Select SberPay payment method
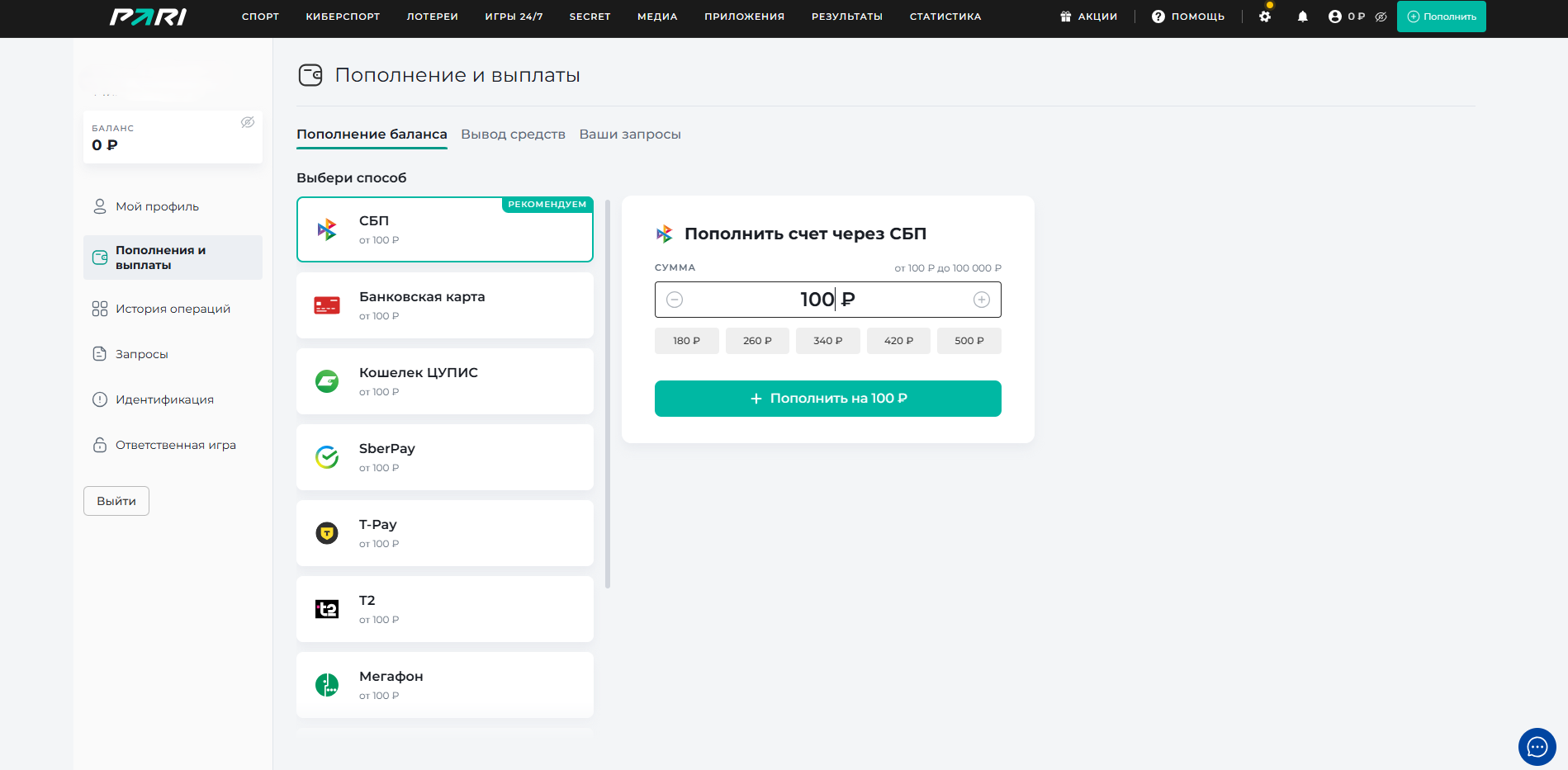The width and height of the screenshot is (1568, 770). tap(444, 457)
